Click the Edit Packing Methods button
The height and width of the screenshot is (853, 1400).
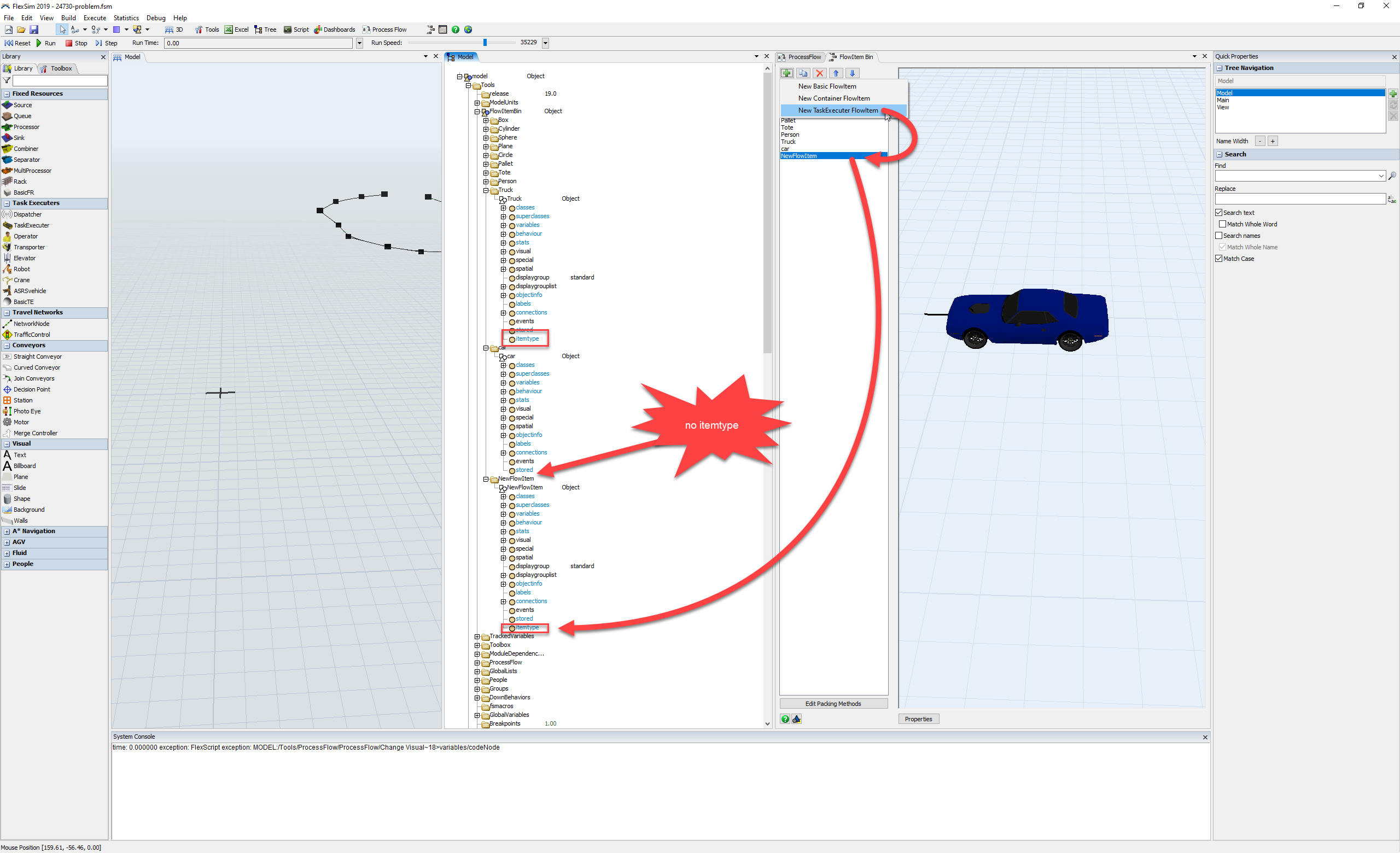point(833,704)
